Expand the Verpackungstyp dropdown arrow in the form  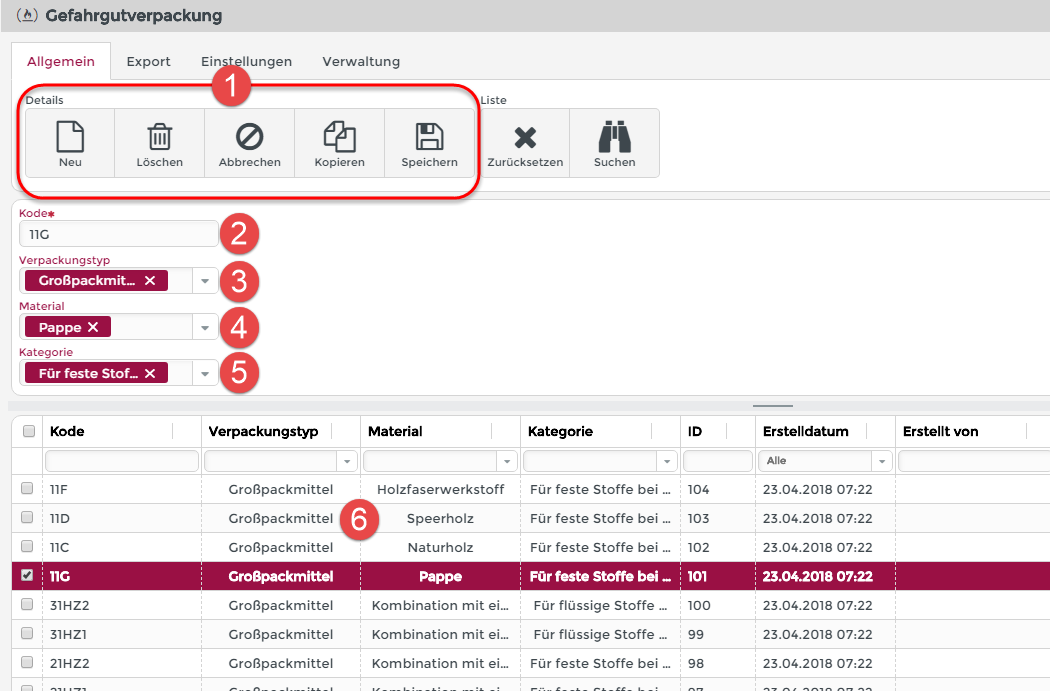(204, 281)
